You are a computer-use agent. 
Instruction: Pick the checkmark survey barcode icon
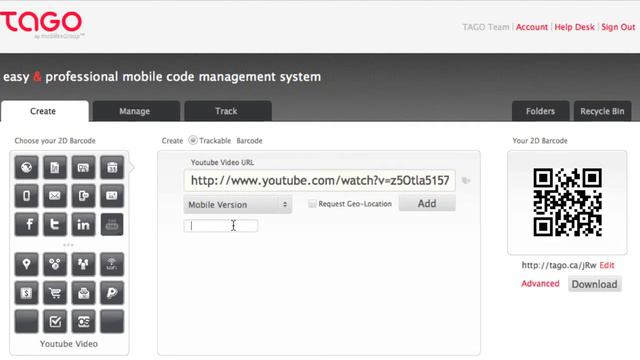[x=55, y=321]
